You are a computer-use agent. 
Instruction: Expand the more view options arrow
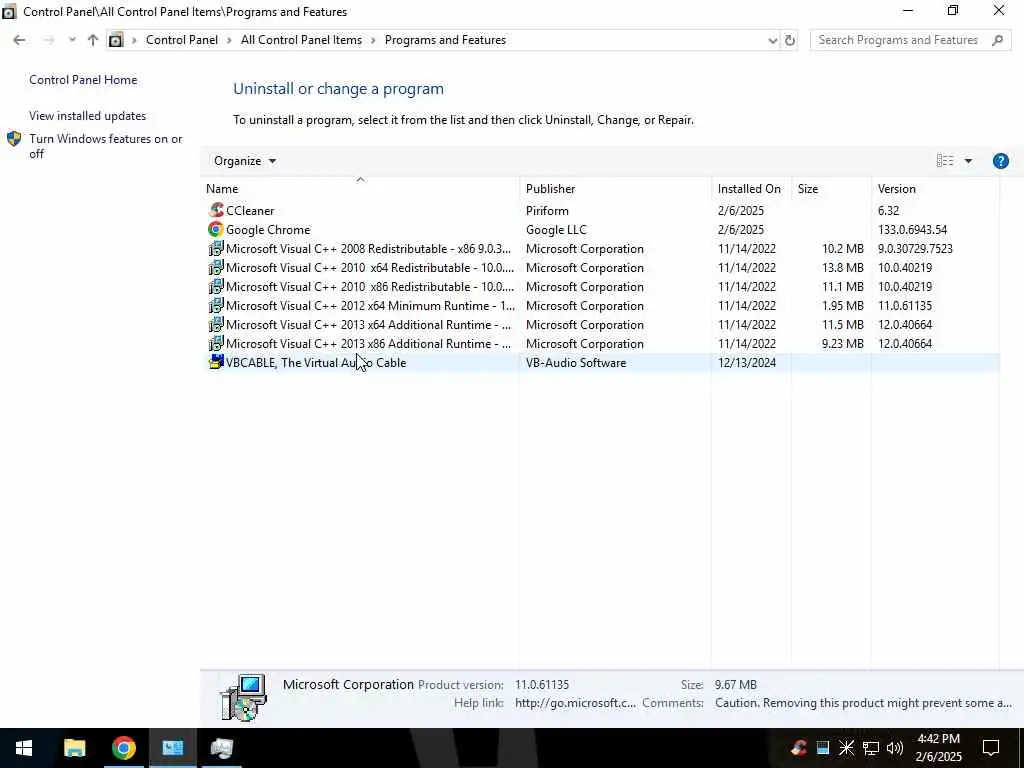coord(968,161)
